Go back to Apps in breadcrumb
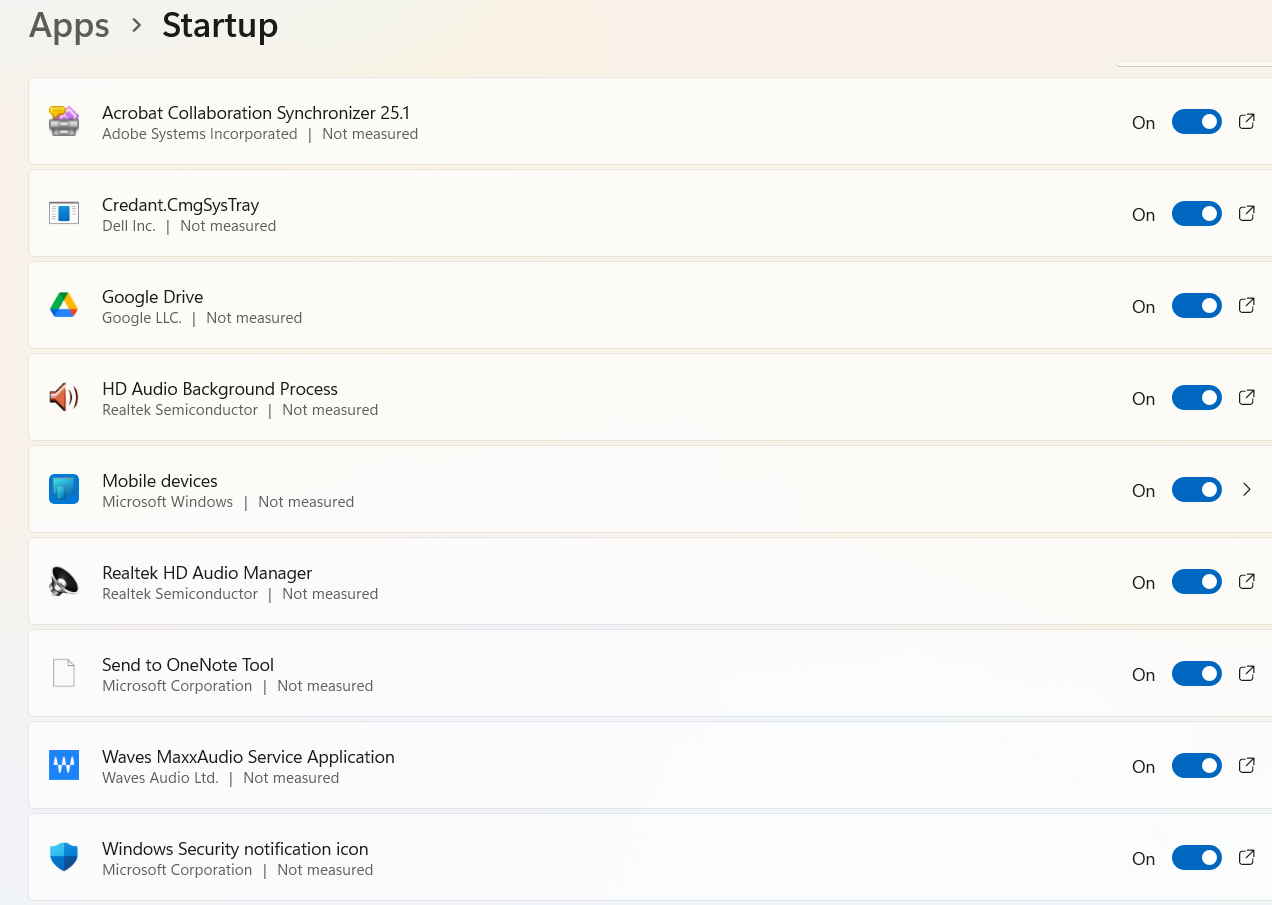This screenshot has width=1272, height=905. coord(69,26)
